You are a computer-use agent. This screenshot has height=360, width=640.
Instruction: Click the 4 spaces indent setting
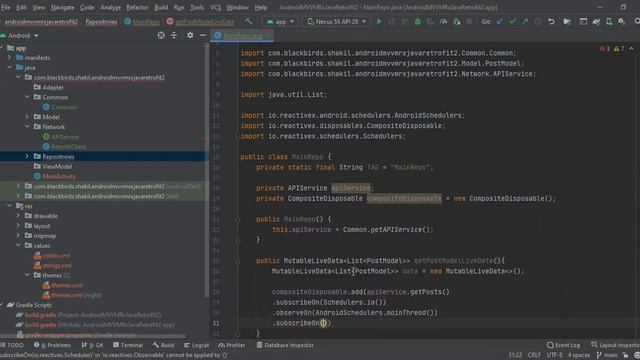(x=579, y=355)
